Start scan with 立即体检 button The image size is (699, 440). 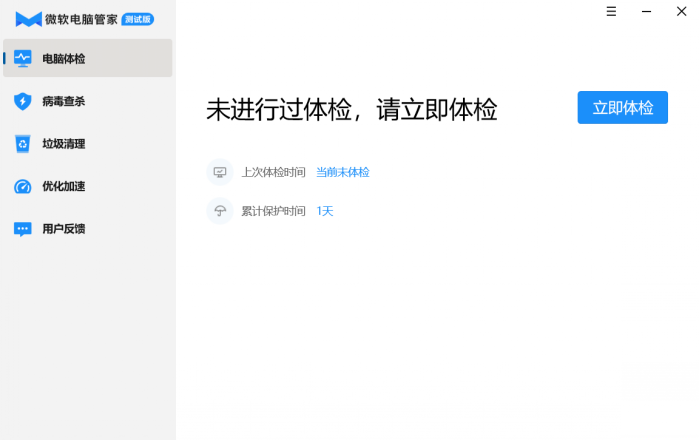(x=622, y=107)
